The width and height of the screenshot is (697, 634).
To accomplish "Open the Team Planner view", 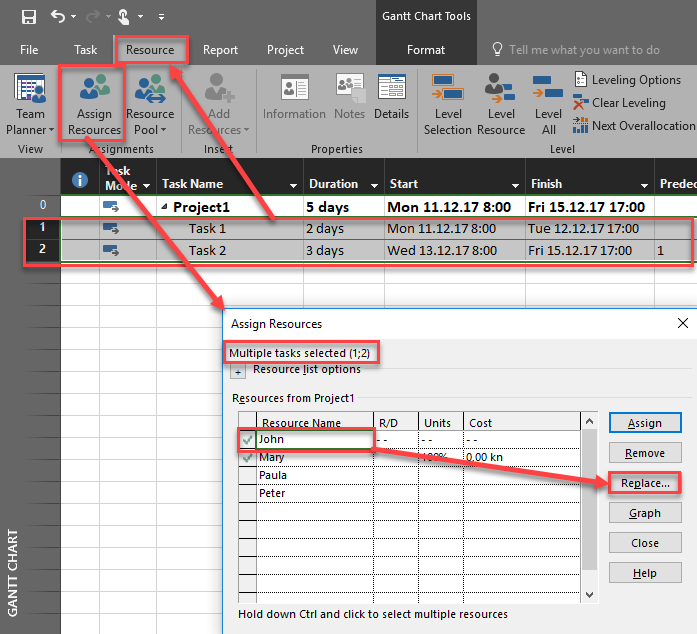I will (x=30, y=105).
